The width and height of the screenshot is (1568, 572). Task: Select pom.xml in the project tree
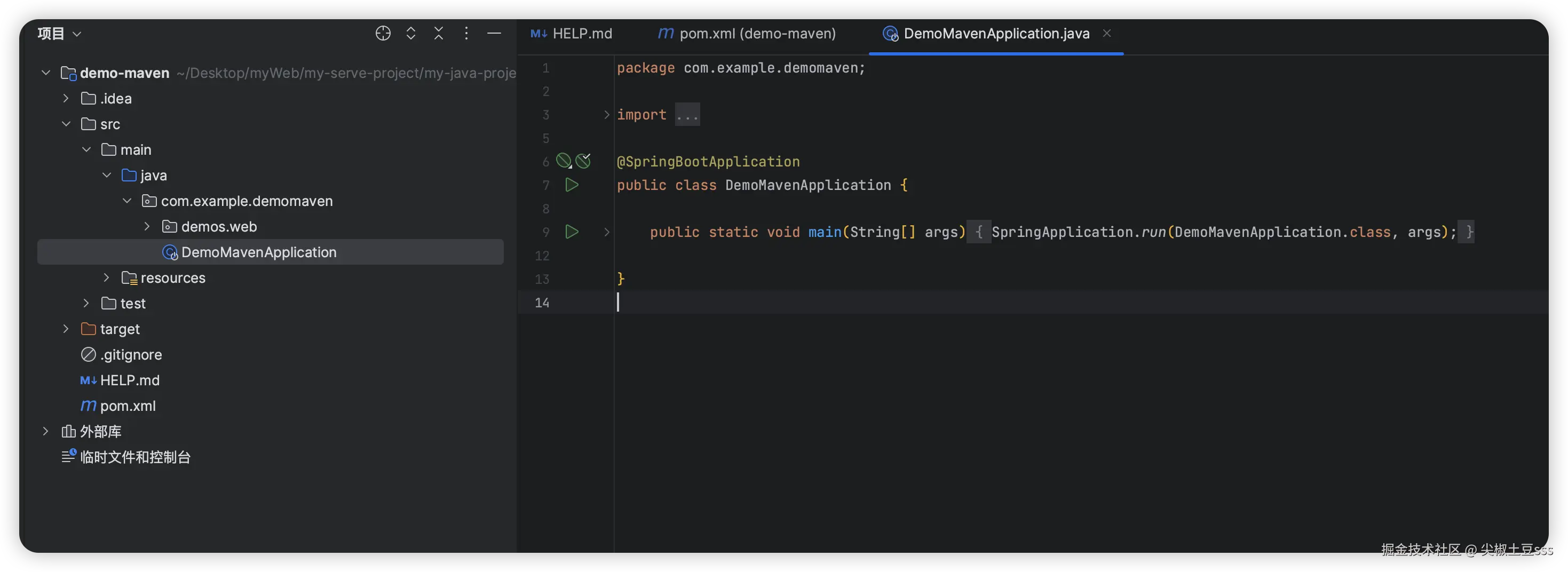click(x=127, y=406)
